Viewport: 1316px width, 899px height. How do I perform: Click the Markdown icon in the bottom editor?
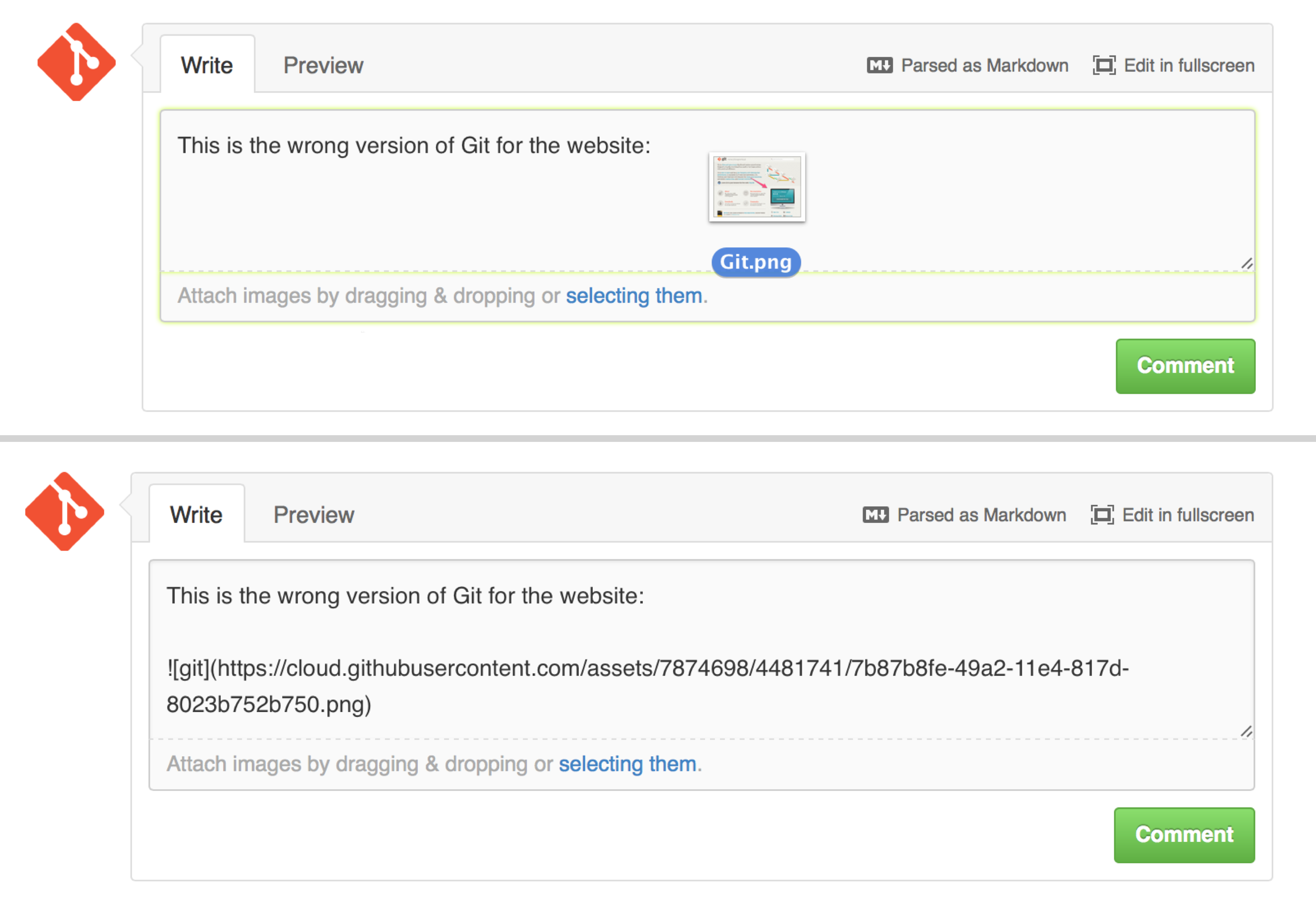[875, 515]
